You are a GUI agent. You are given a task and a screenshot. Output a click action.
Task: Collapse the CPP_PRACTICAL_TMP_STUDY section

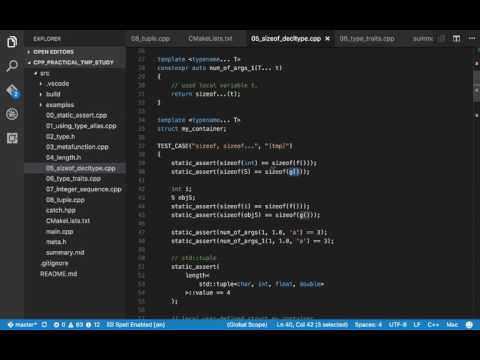[75, 62]
